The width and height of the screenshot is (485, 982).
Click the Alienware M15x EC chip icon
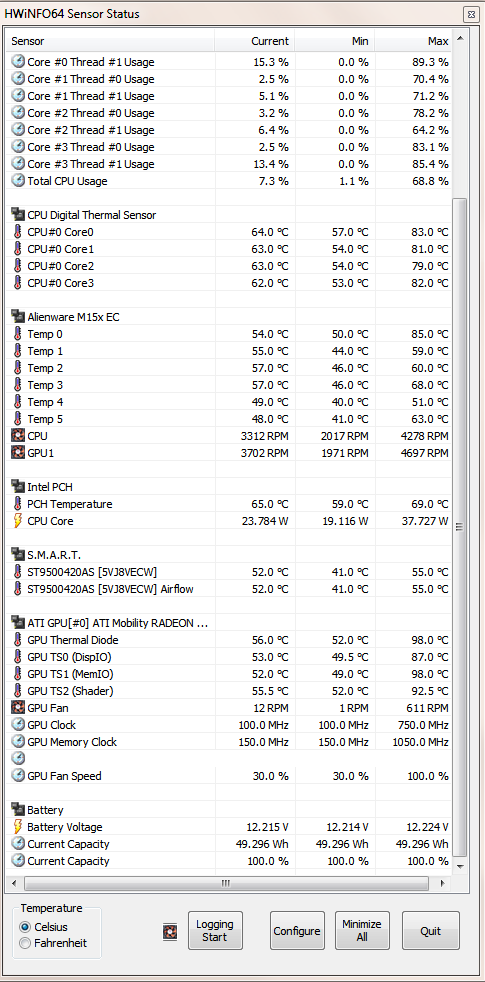[x=18, y=317]
